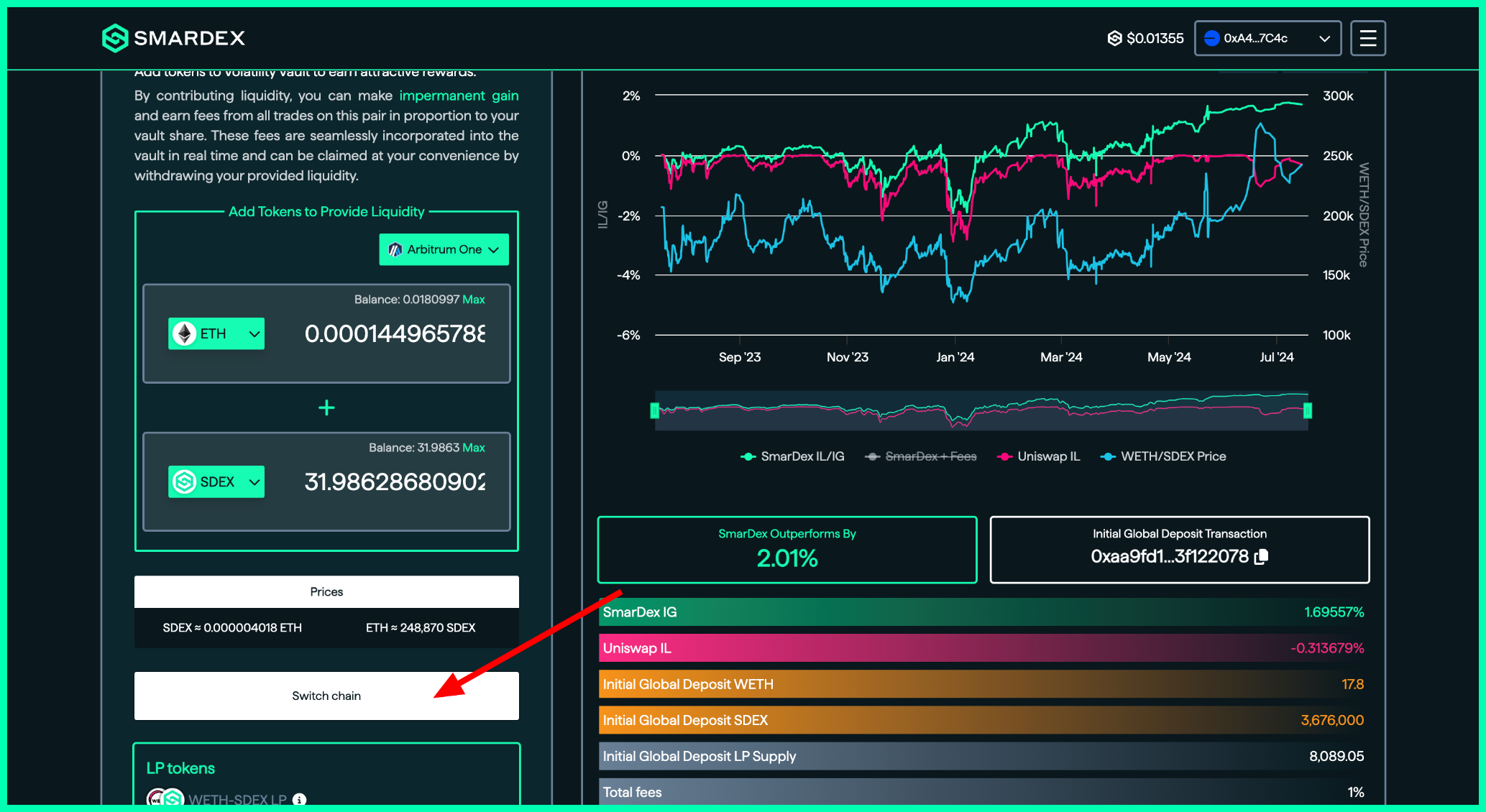Image resolution: width=1486 pixels, height=812 pixels.
Task: Click the Switch chain button
Action: pyautogui.click(x=326, y=696)
